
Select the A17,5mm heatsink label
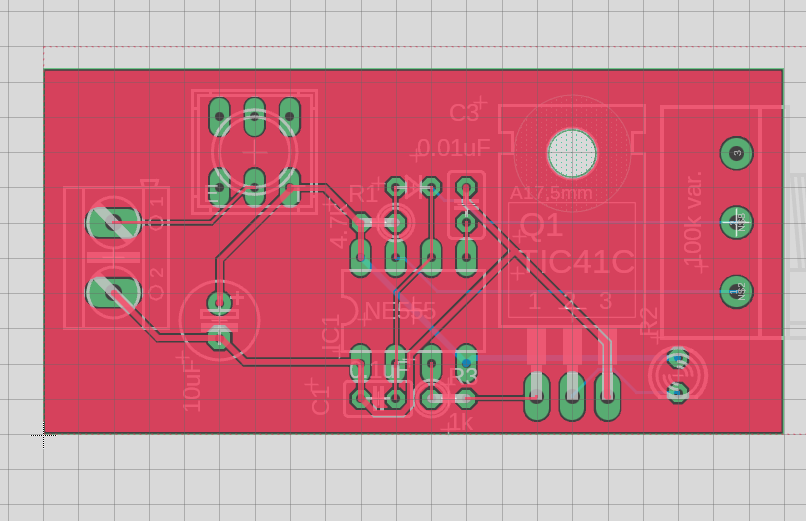coord(551,192)
